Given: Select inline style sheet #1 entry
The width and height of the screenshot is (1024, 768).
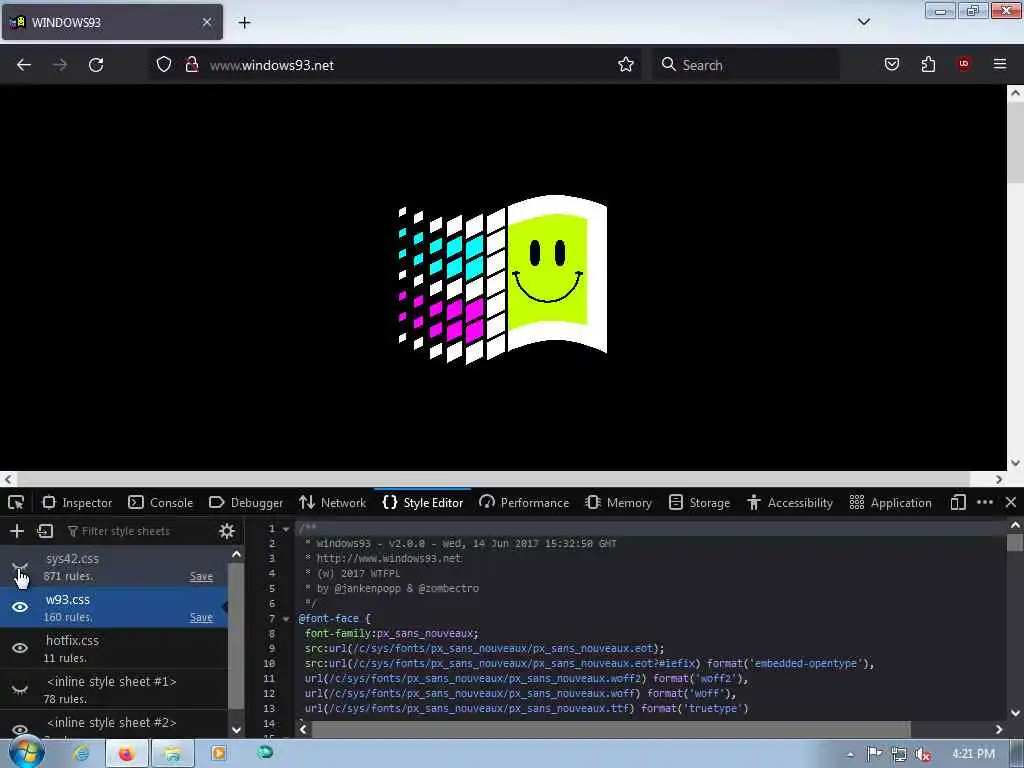Looking at the screenshot, I should 114,689.
